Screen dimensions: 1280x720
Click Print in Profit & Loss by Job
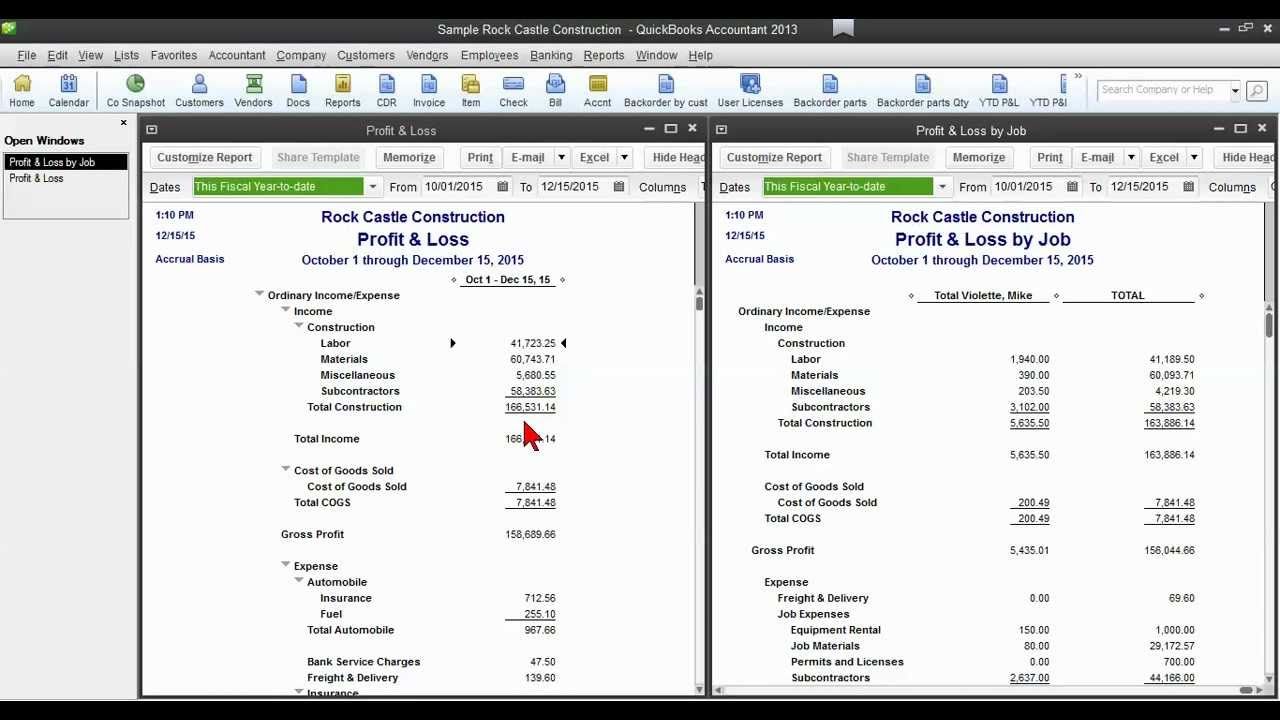(1050, 157)
